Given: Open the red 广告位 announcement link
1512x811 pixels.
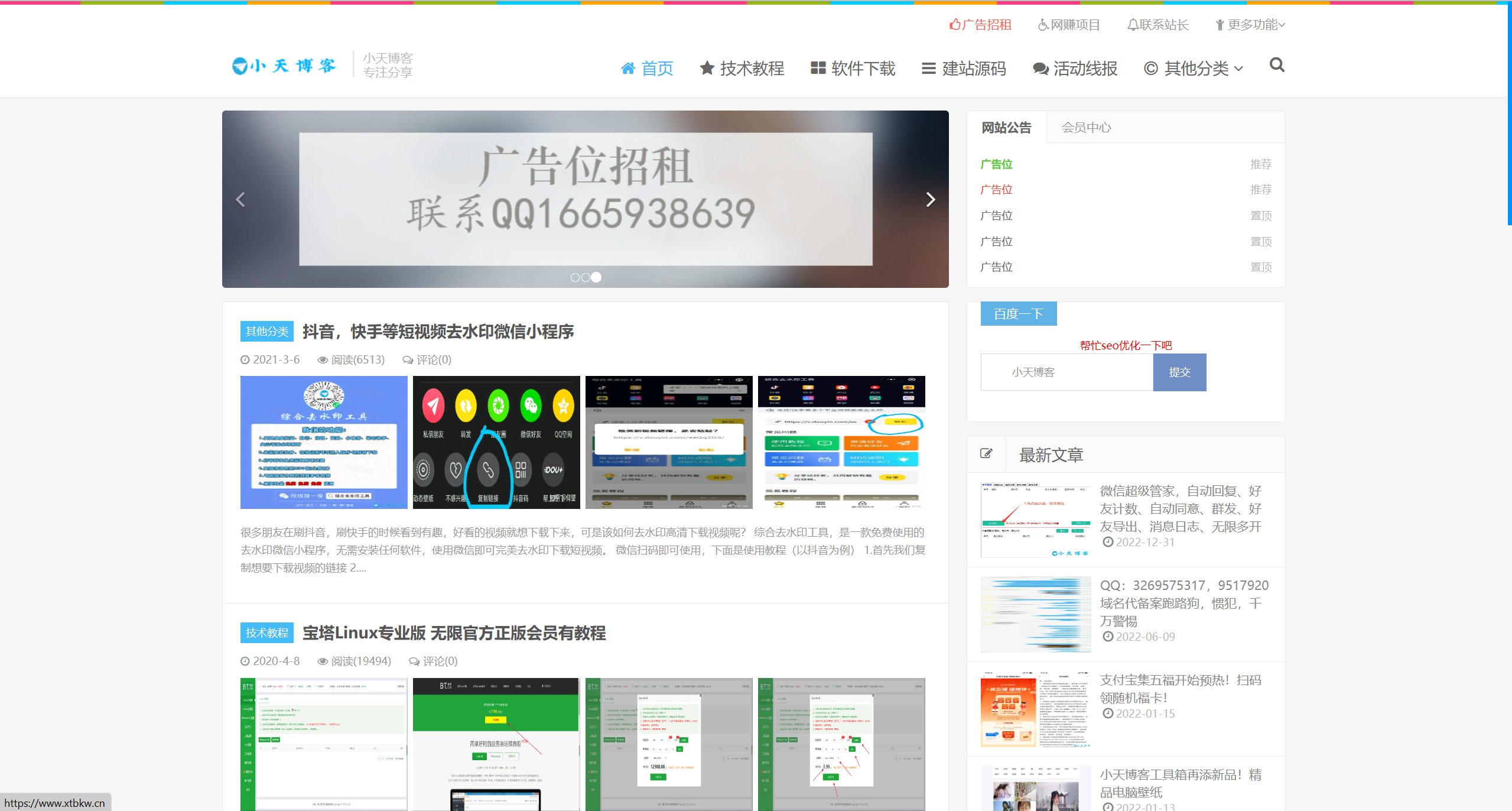Looking at the screenshot, I should [996, 190].
